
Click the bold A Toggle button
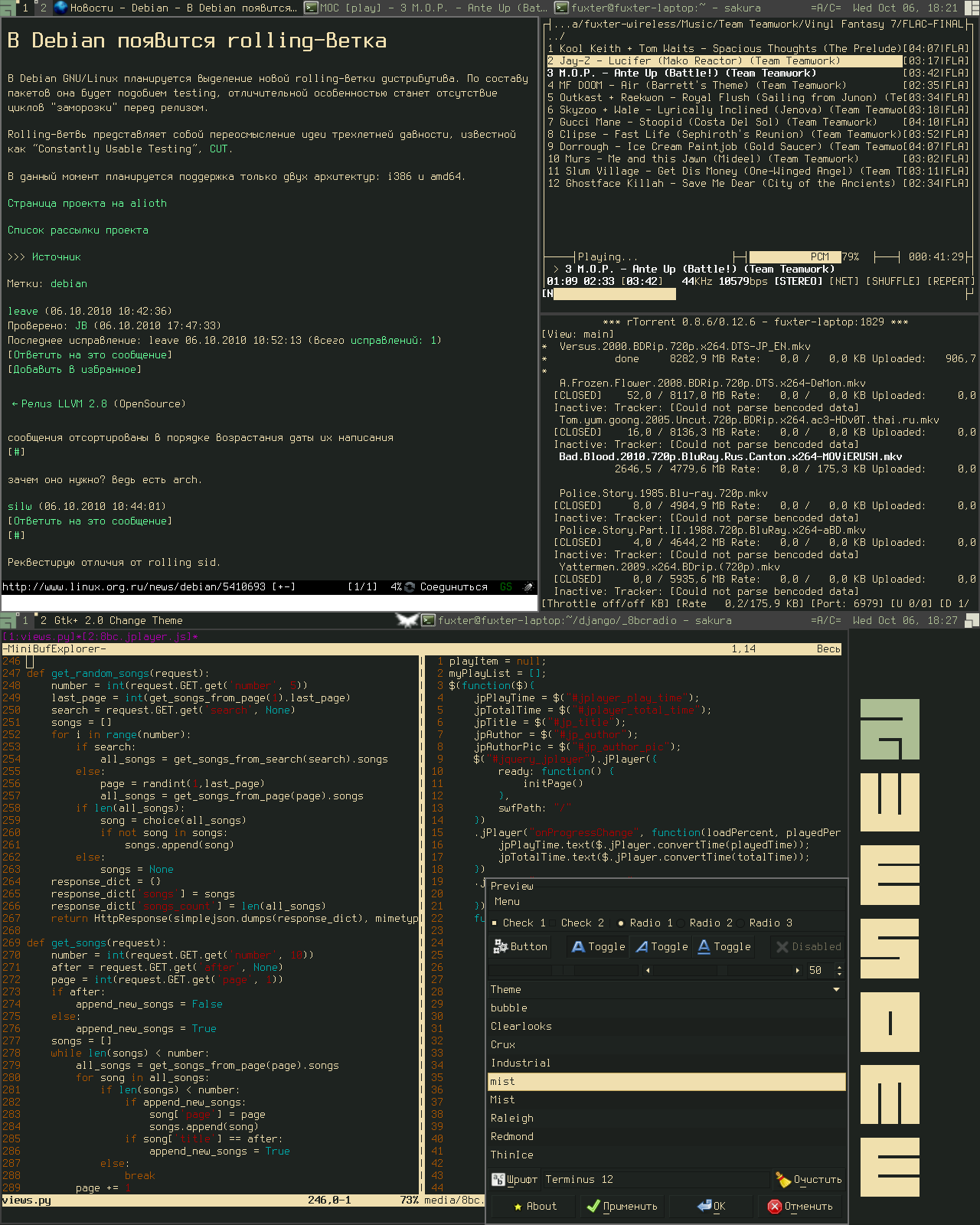click(598, 946)
